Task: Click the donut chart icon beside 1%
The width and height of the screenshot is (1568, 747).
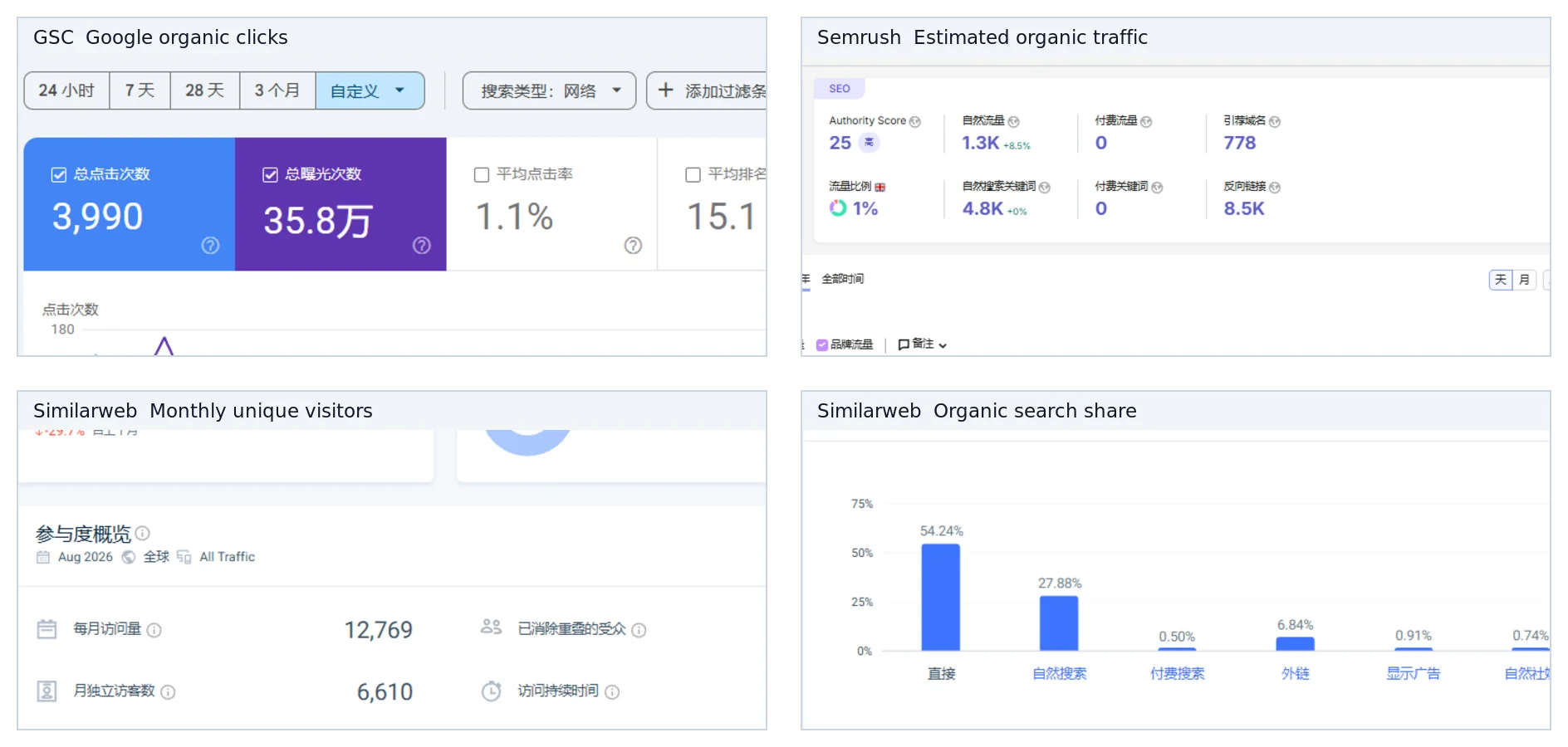Action: coord(838,207)
